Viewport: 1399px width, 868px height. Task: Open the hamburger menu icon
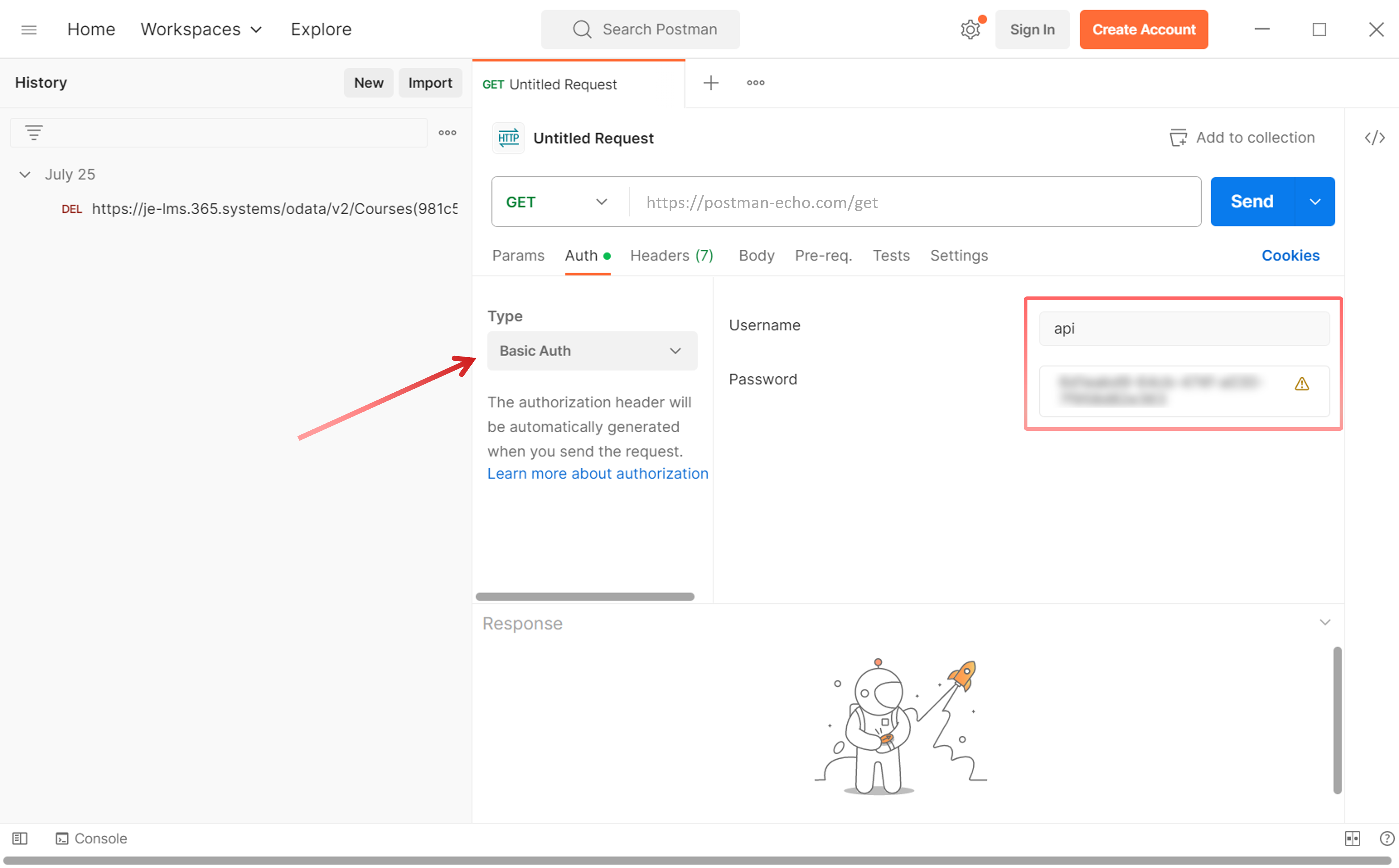pos(29,29)
